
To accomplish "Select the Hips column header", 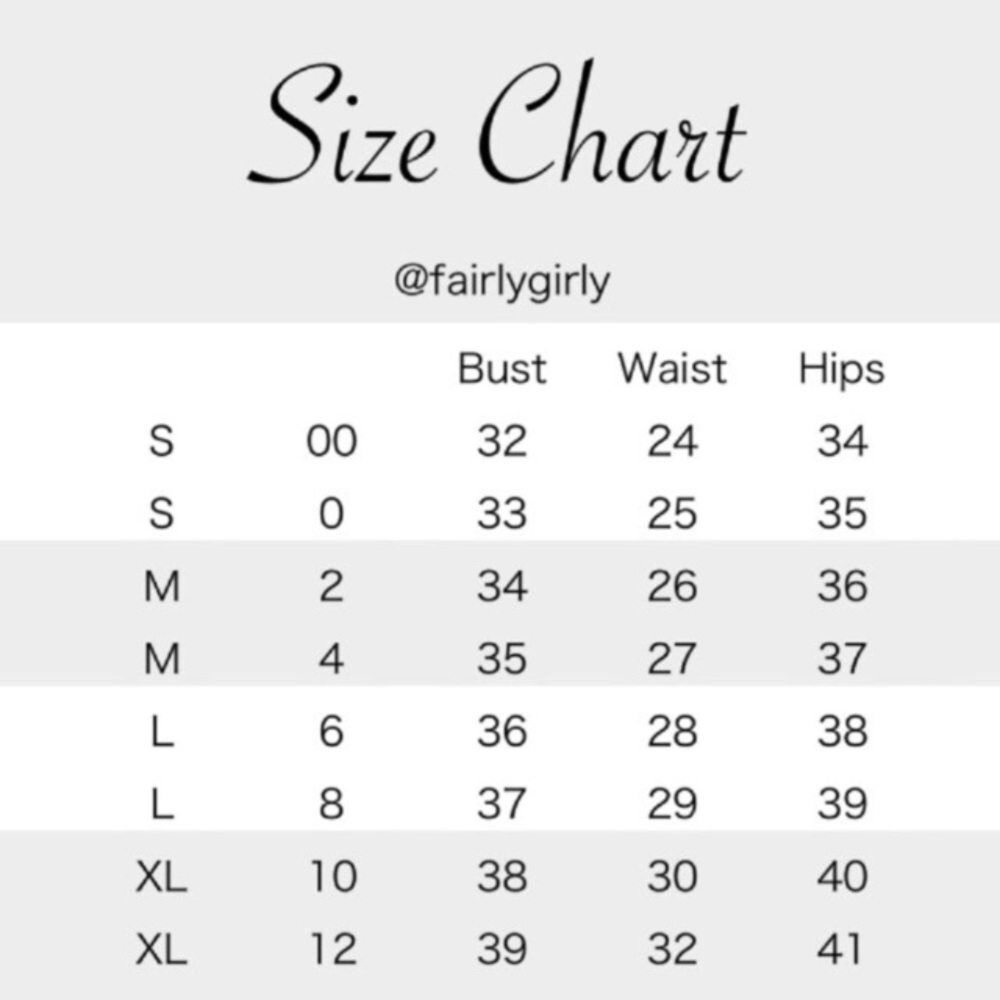I will [841, 370].
